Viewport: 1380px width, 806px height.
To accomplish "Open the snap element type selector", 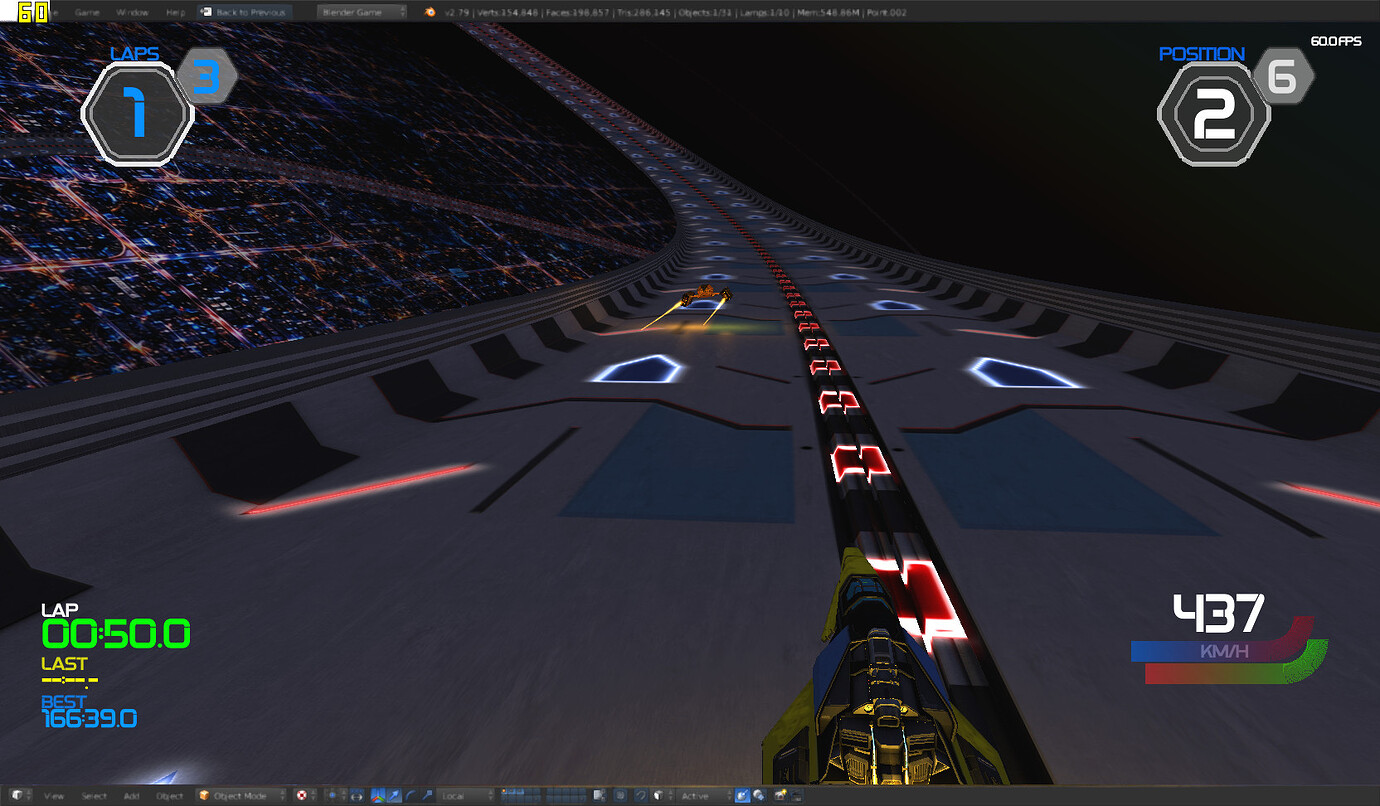I will pos(662,796).
